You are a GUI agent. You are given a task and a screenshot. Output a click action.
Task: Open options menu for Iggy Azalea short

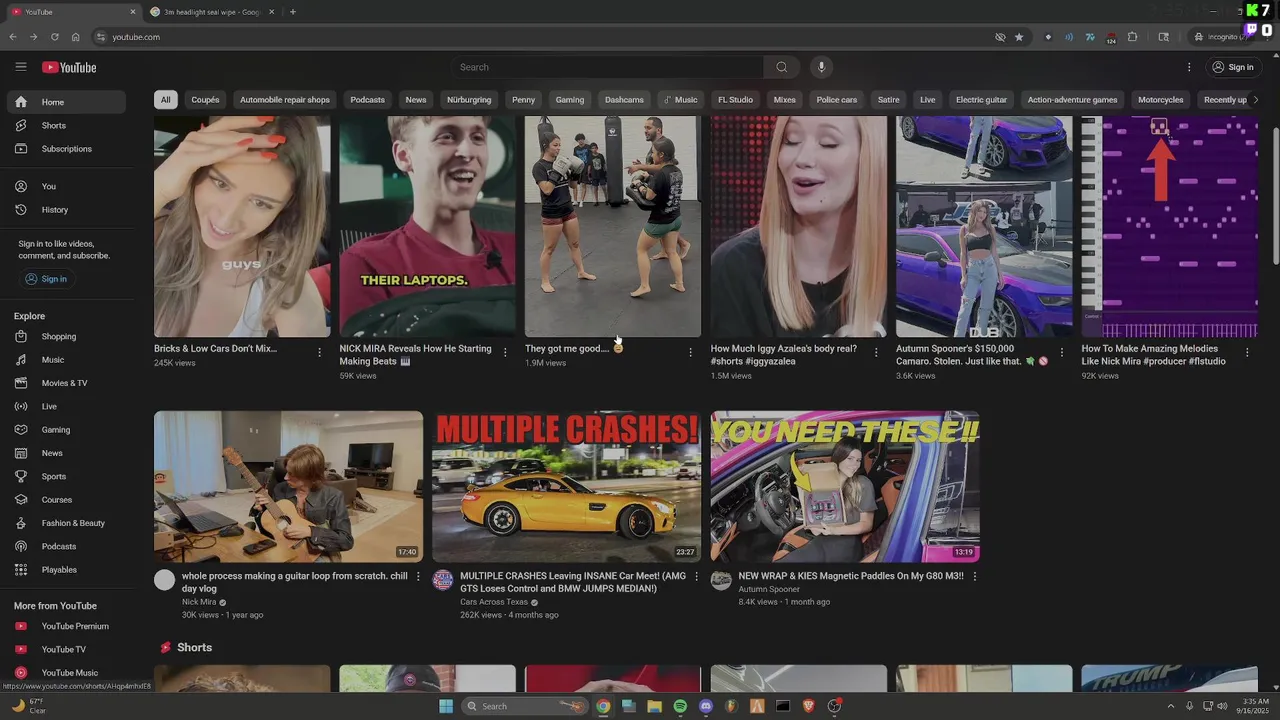coord(876,352)
